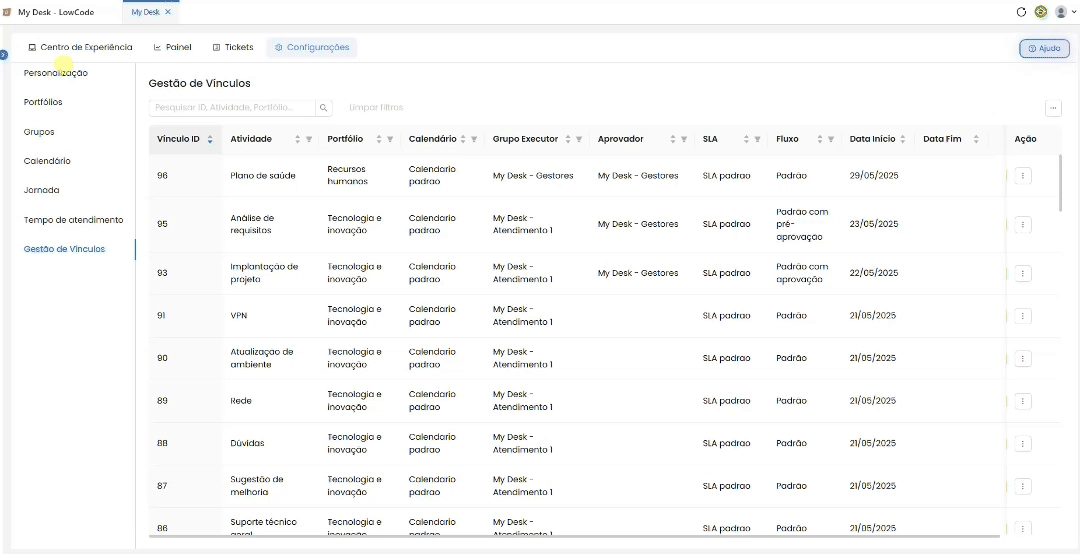Open Personalização in the sidebar
This screenshot has height=554, width=1080.
point(56,73)
